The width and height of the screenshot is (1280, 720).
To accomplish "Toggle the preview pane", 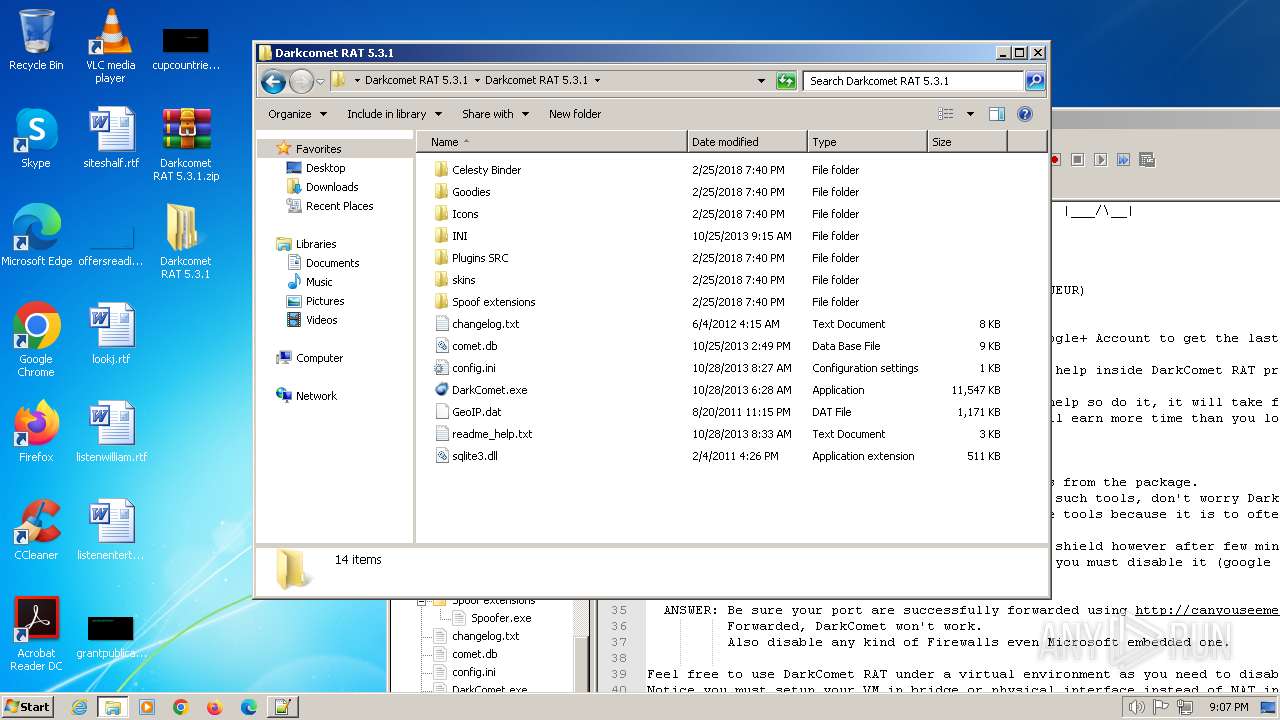I will coord(997,114).
